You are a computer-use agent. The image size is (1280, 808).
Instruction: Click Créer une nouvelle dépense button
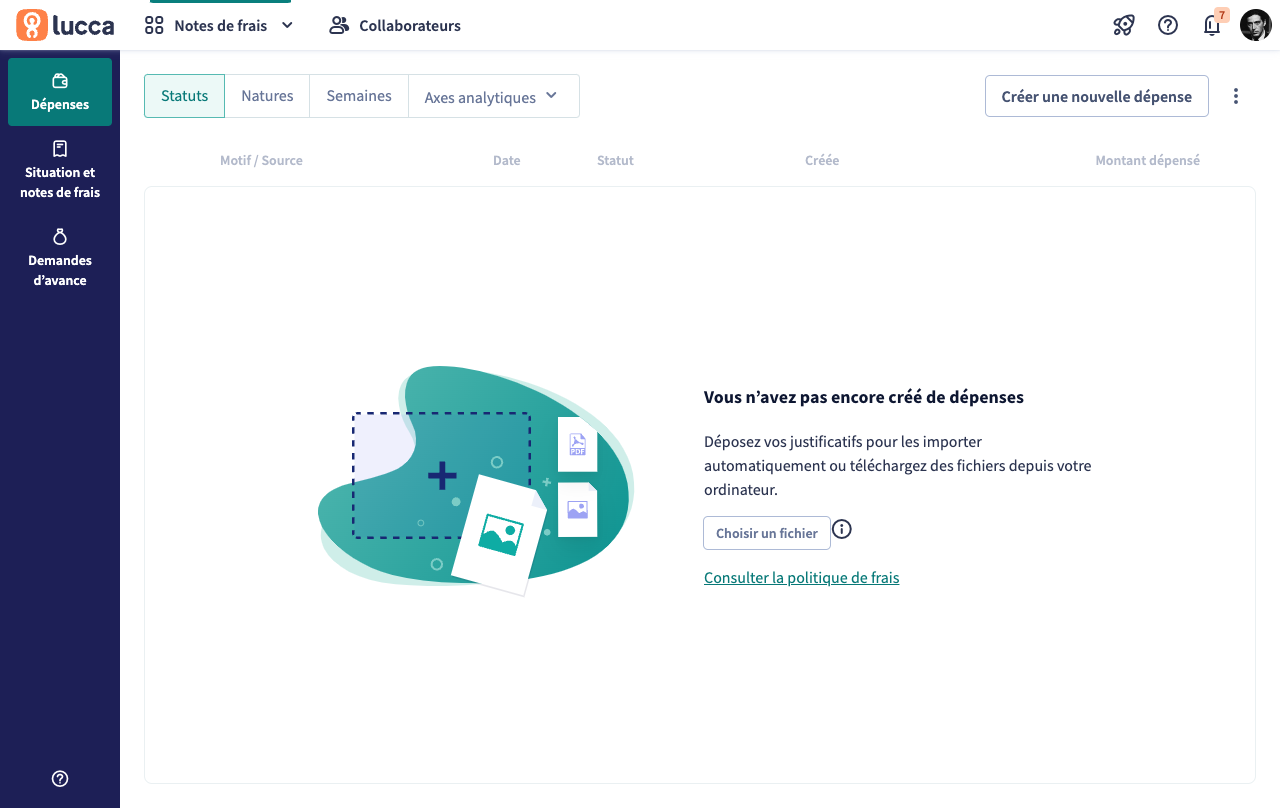pyautogui.click(x=1096, y=97)
